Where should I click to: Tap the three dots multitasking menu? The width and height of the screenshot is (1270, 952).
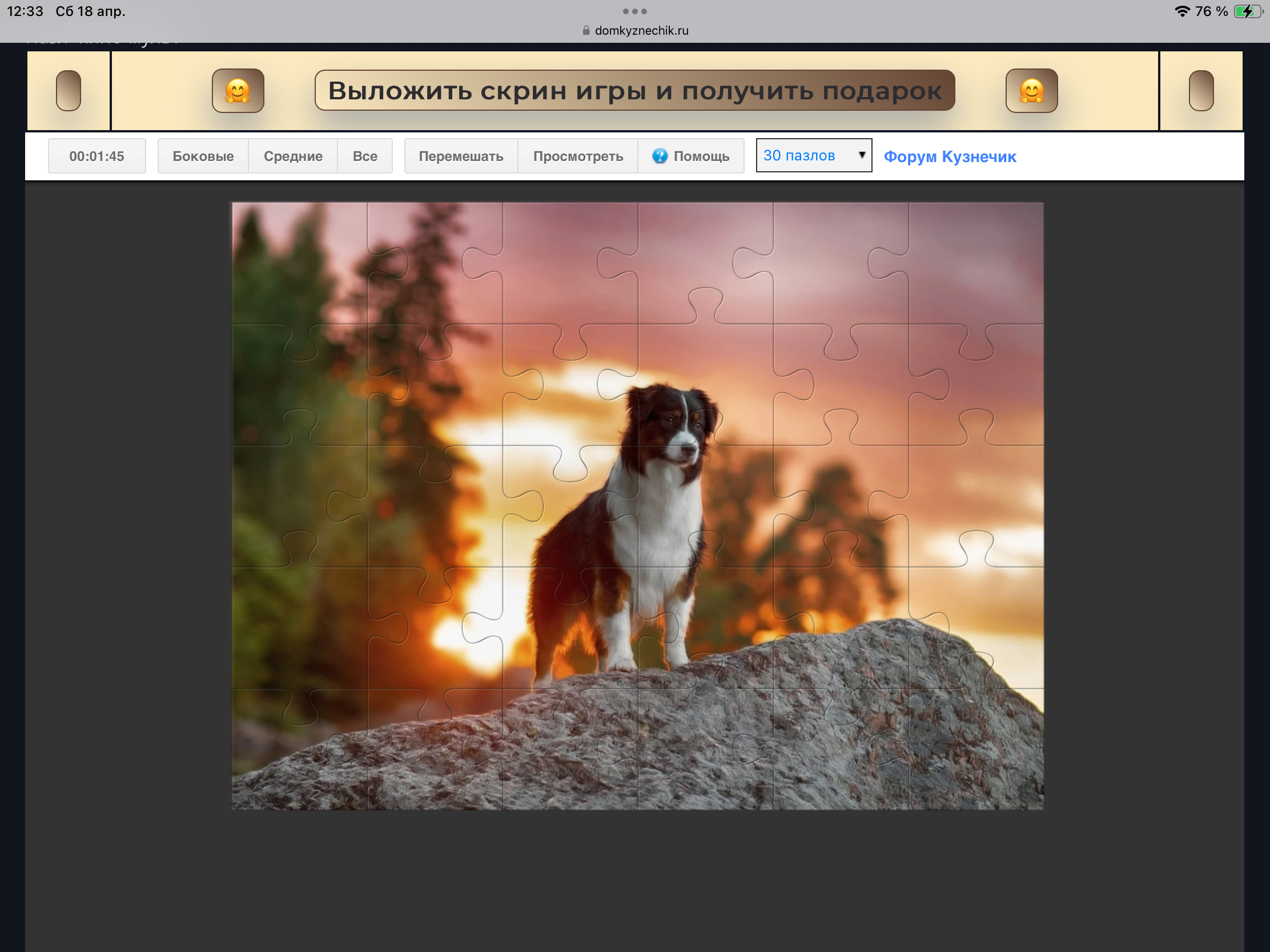coord(634,11)
